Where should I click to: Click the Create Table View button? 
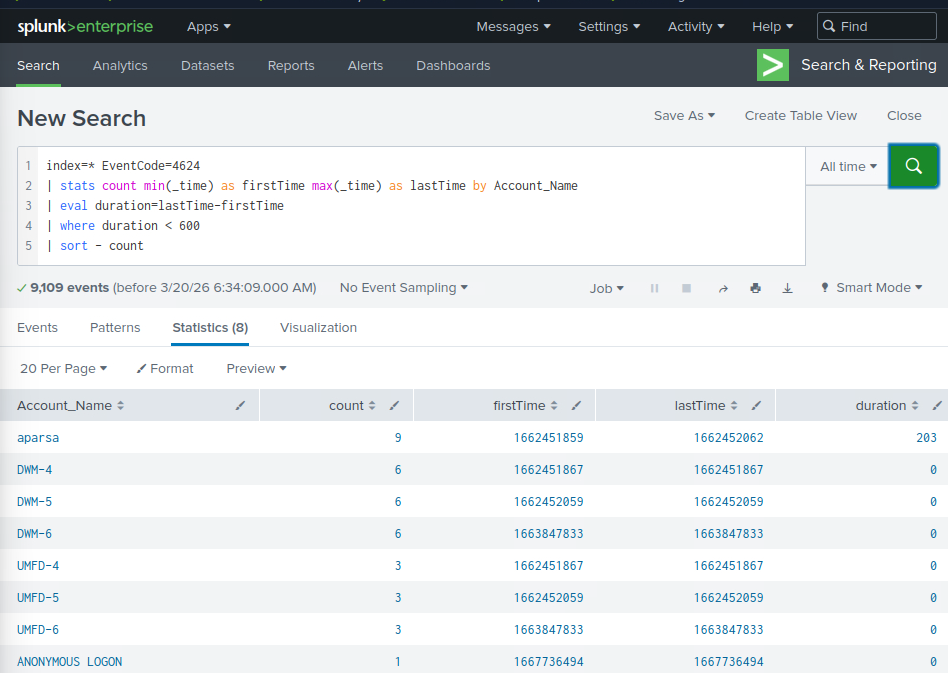800,116
